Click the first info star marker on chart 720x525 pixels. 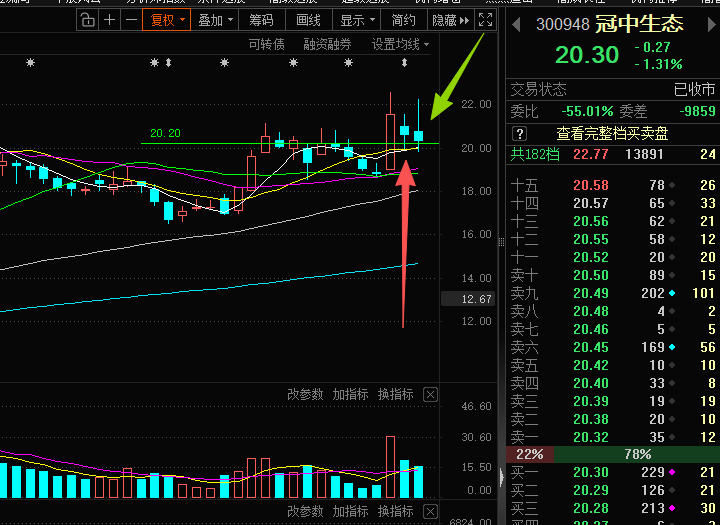pyautogui.click(x=30, y=62)
